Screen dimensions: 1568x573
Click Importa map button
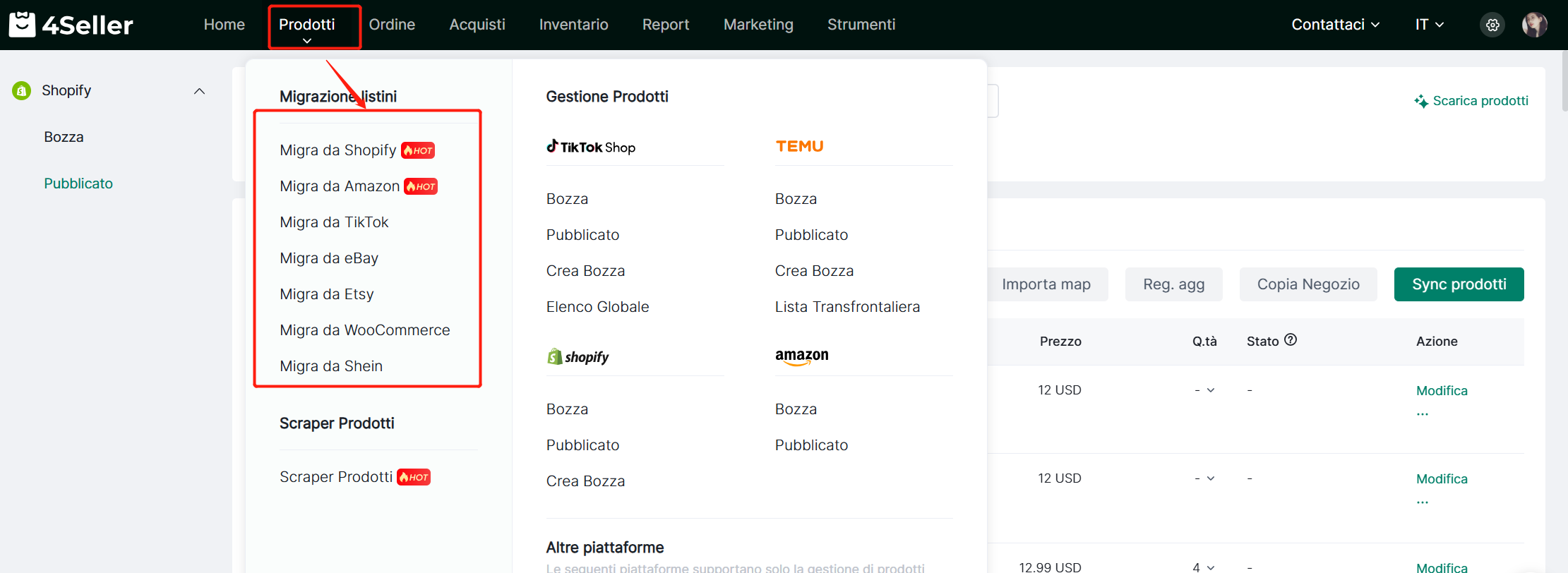click(1048, 284)
